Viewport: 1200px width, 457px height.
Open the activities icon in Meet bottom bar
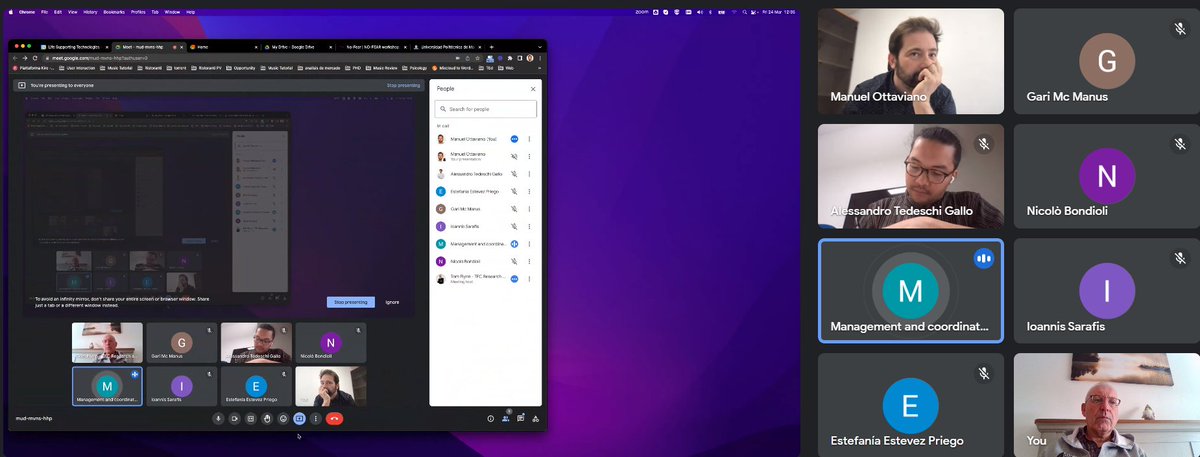pyautogui.click(x=535, y=418)
